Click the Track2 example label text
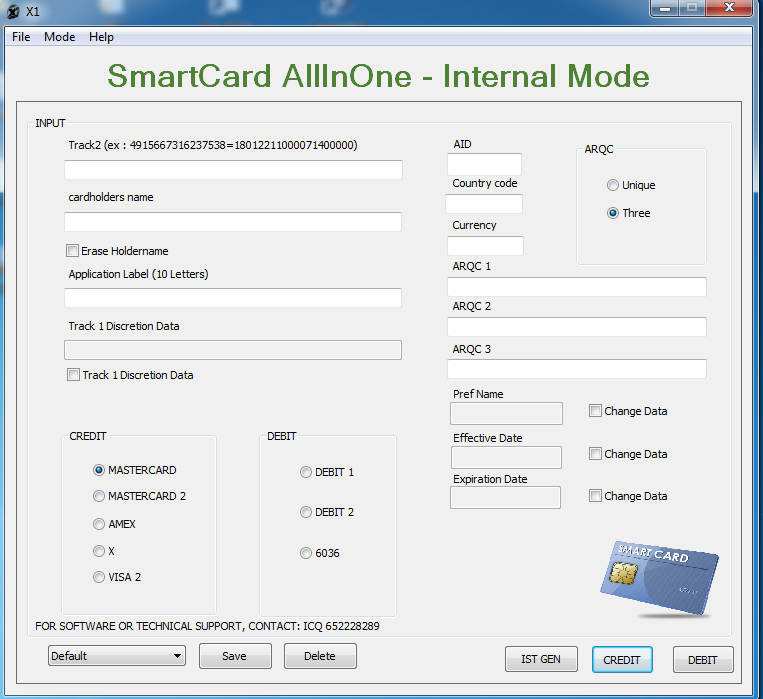 coord(213,145)
